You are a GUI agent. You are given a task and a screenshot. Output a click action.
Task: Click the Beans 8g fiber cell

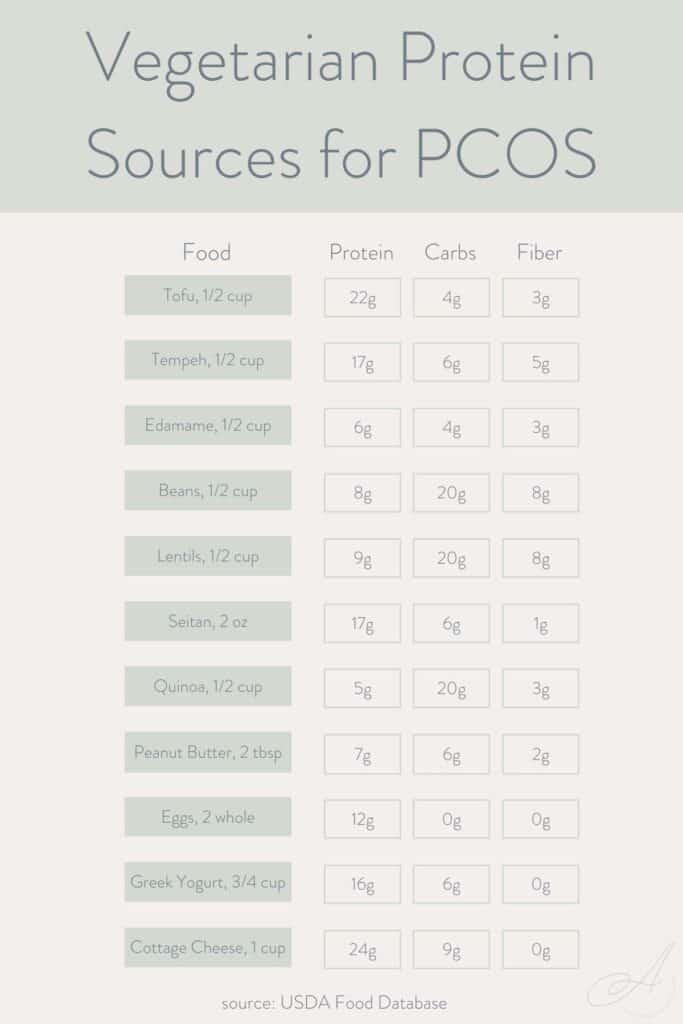[540, 493]
